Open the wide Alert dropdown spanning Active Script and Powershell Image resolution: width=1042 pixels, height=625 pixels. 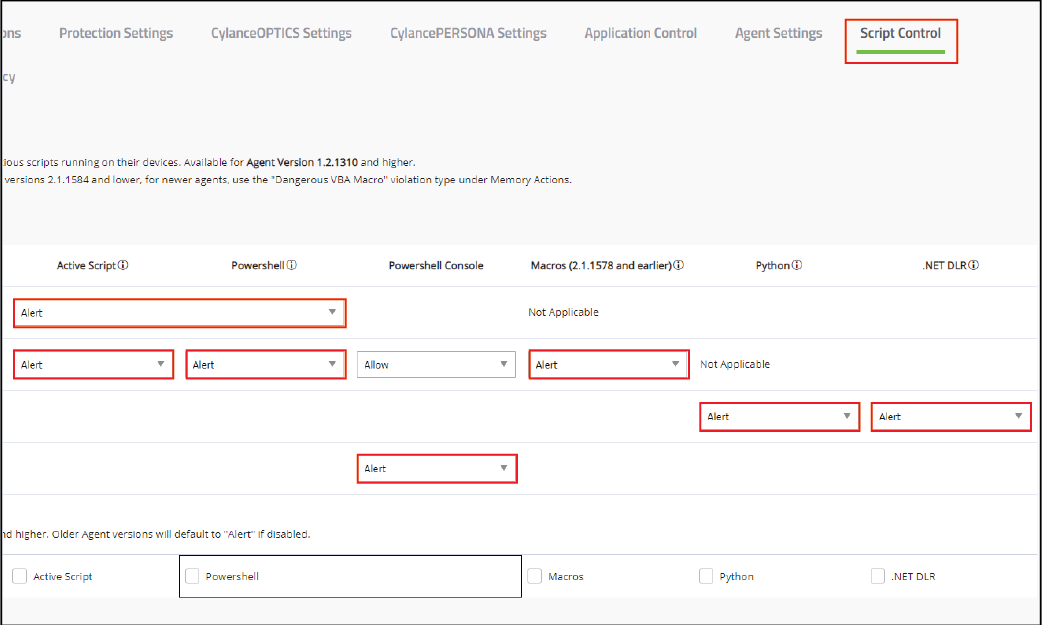179,312
